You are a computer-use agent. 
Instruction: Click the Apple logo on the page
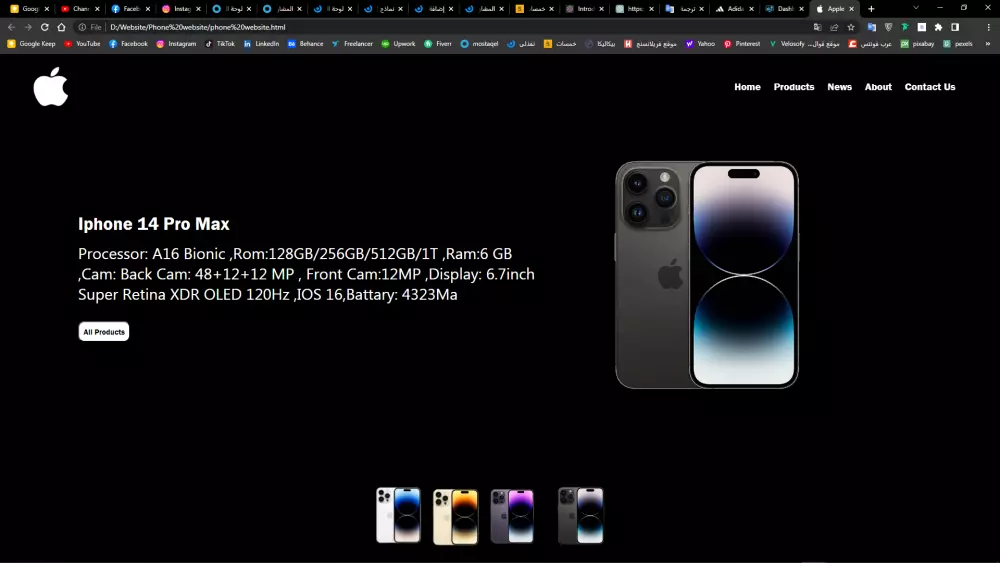tap(51, 87)
